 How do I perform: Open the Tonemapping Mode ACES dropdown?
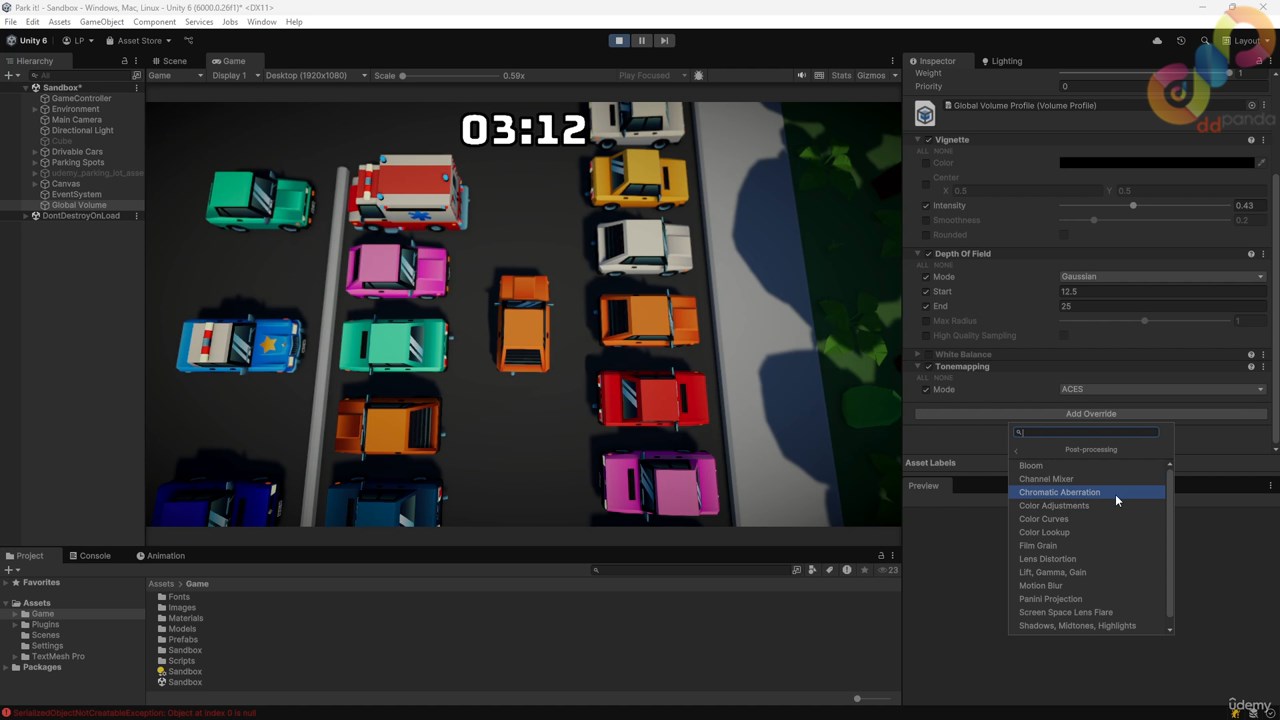click(x=1163, y=390)
